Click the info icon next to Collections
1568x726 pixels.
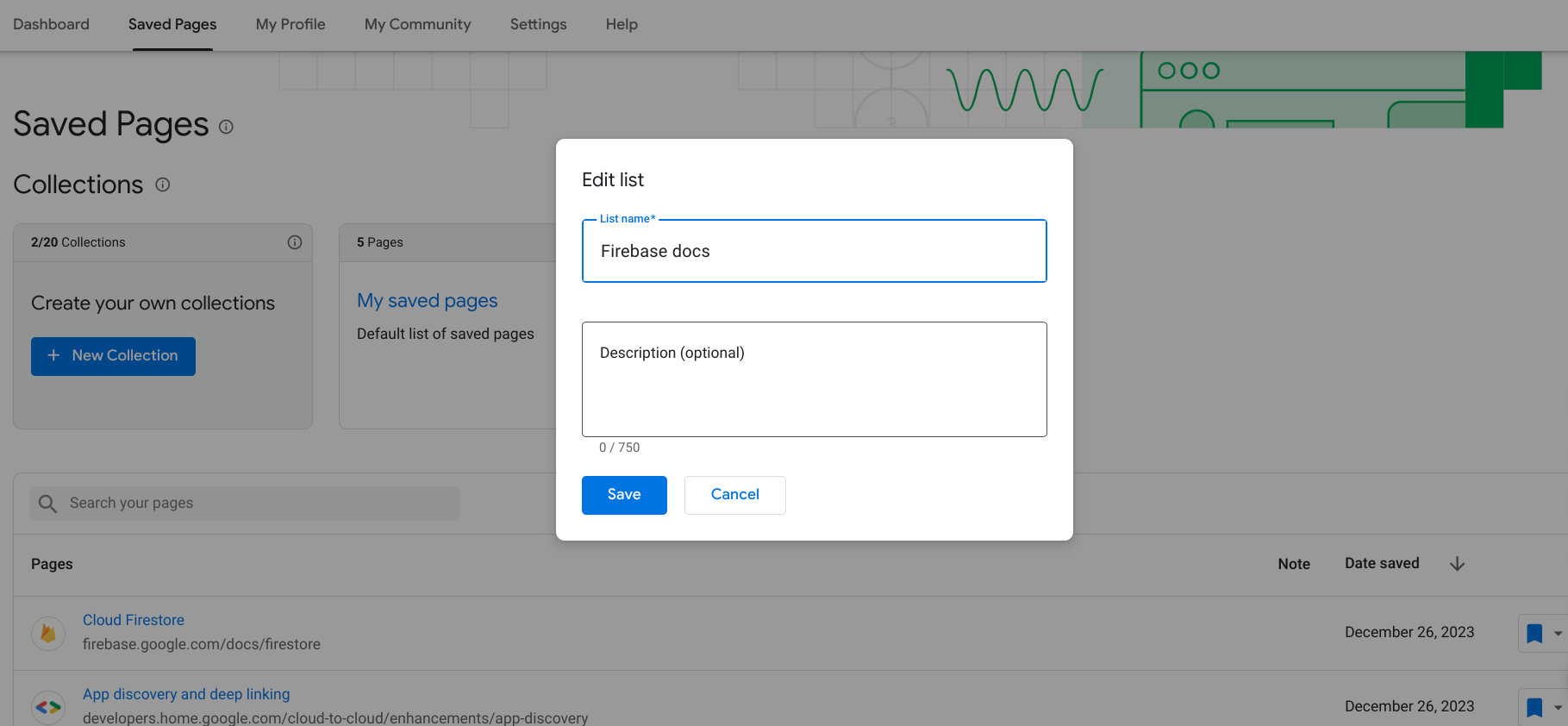tap(163, 185)
